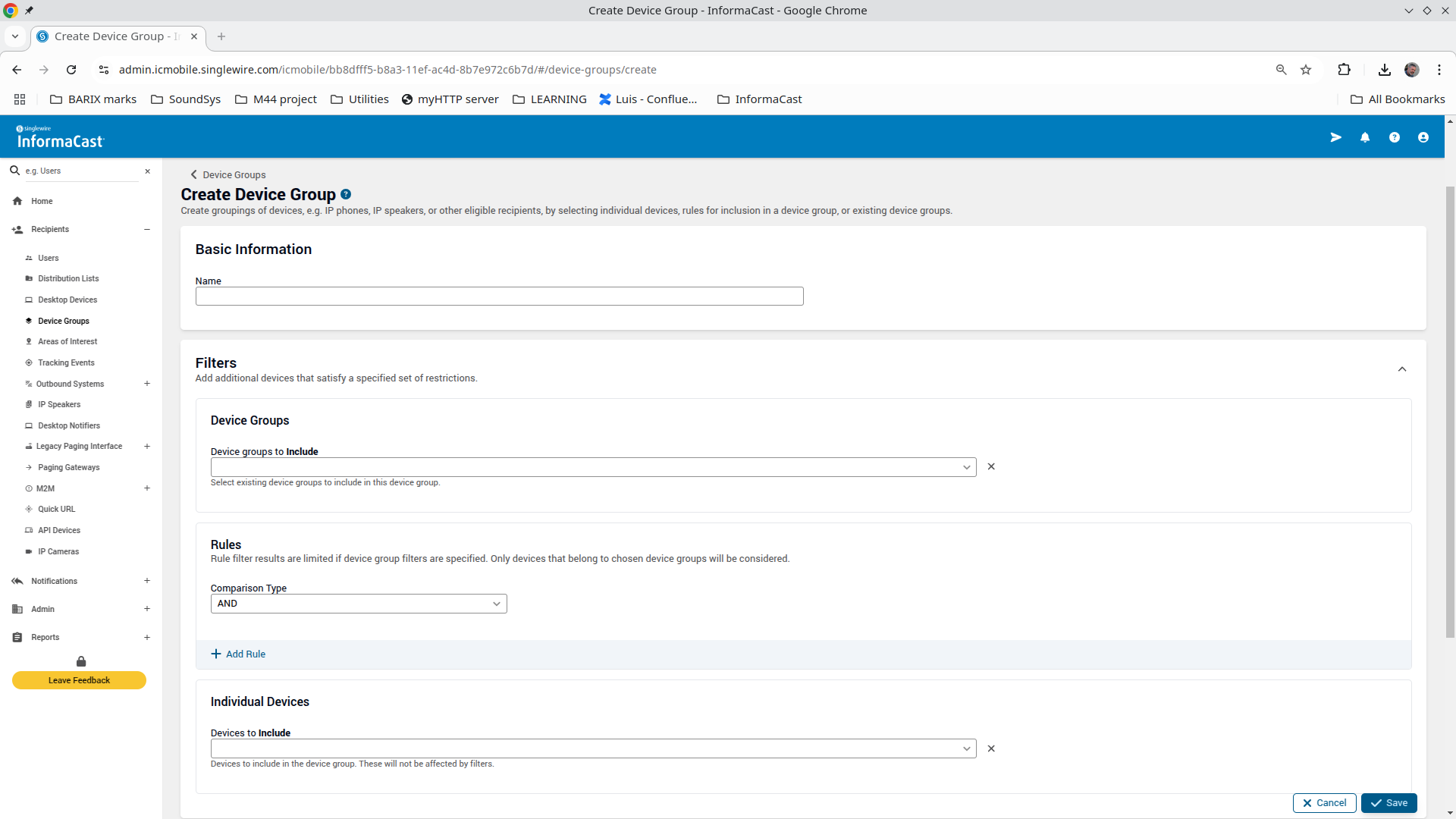Open the notifications bell icon
Image resolution: width=1456 pixels, height=819 pixels.
click(x=1365, y=137)
